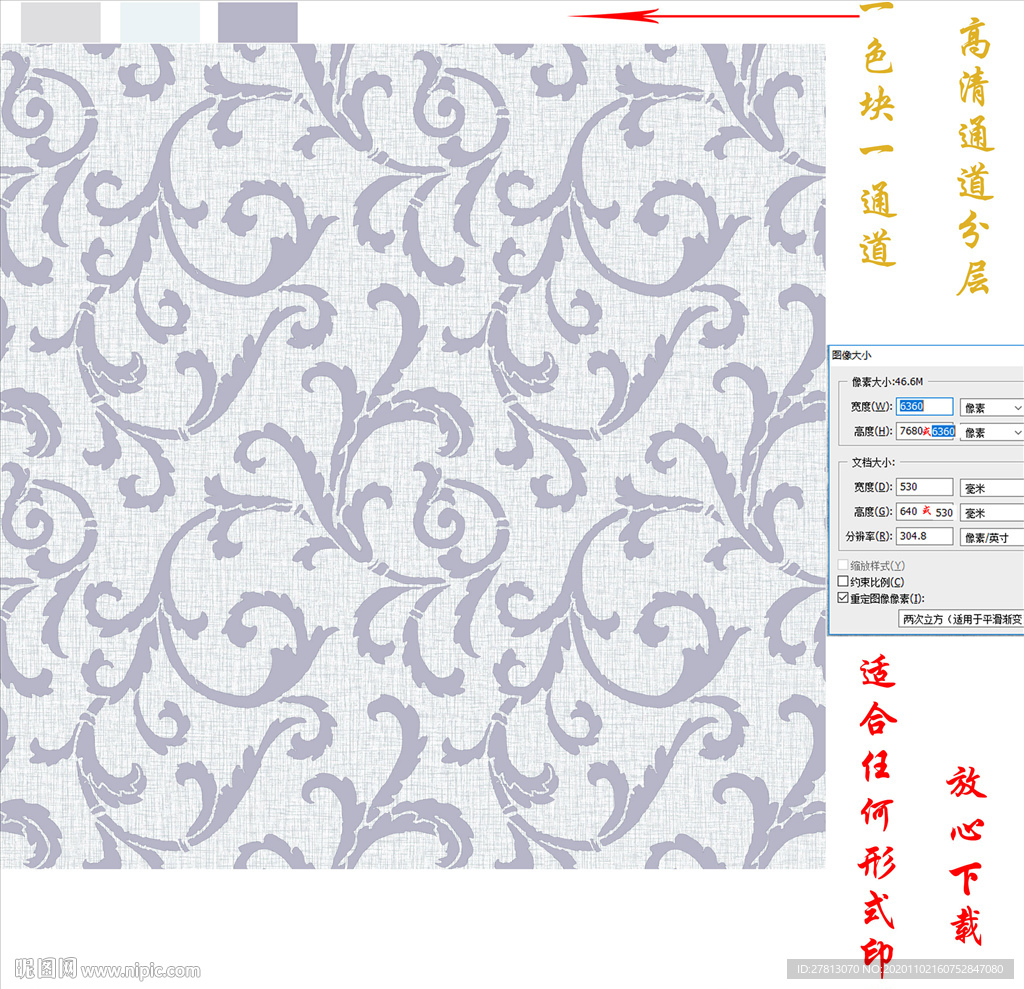The width and height of the screenshot is (1024, 989).
Task: Click the resolution field showing 304.8
Action: (924, 536)
